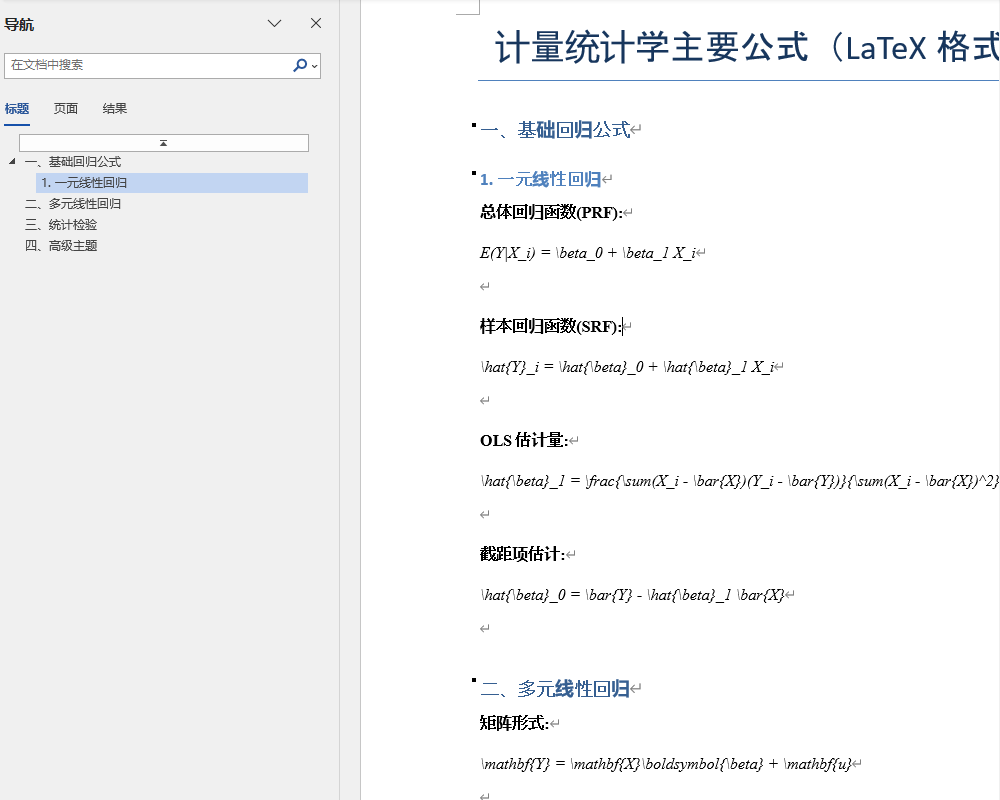The width and height of the screenshot is (1000, 800).
Task: Go to 三、统计检验 in navigation
Action: (x=61, y=225)
